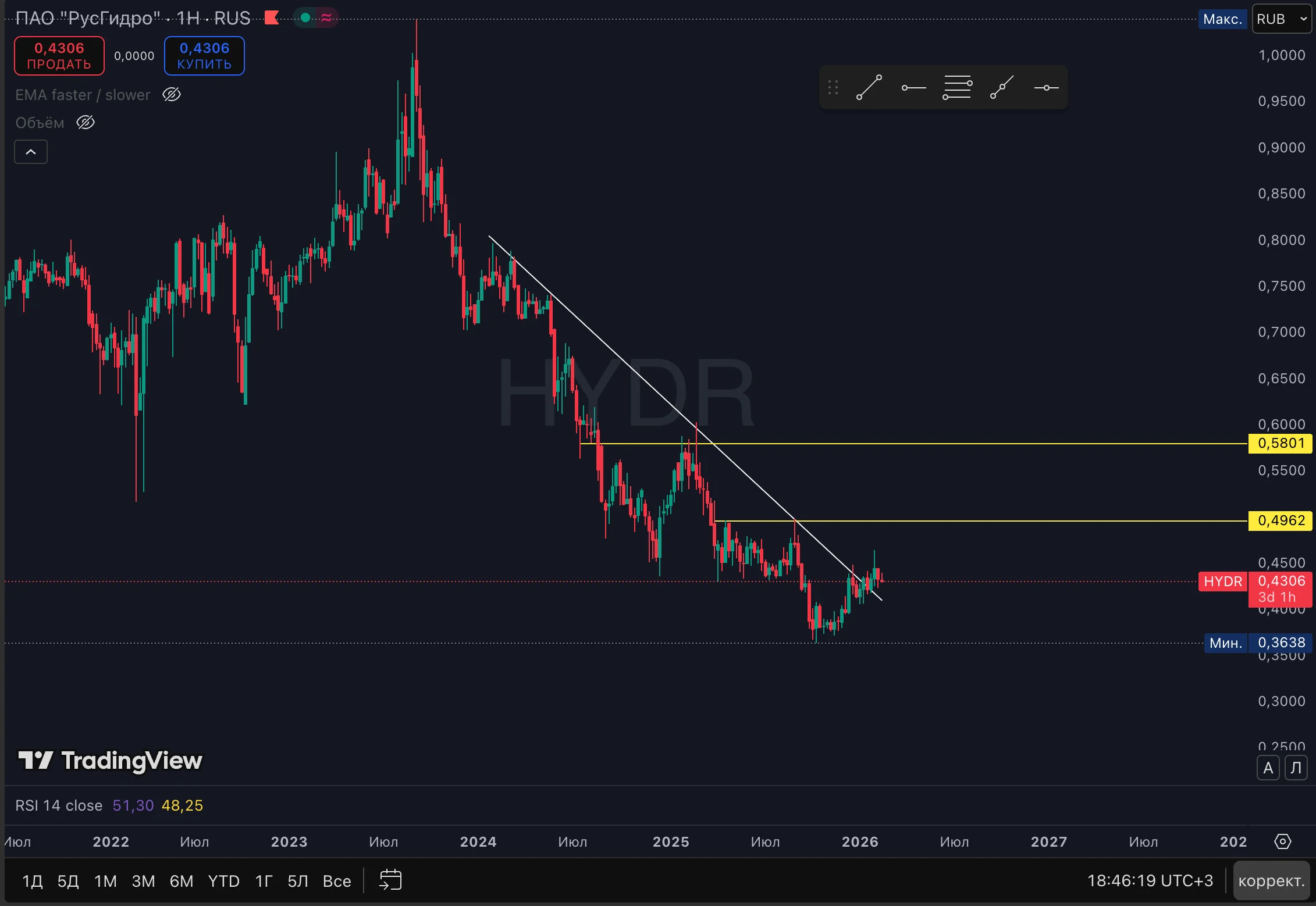
Task: Switch the range to 3М
Action: coord(144,881)
